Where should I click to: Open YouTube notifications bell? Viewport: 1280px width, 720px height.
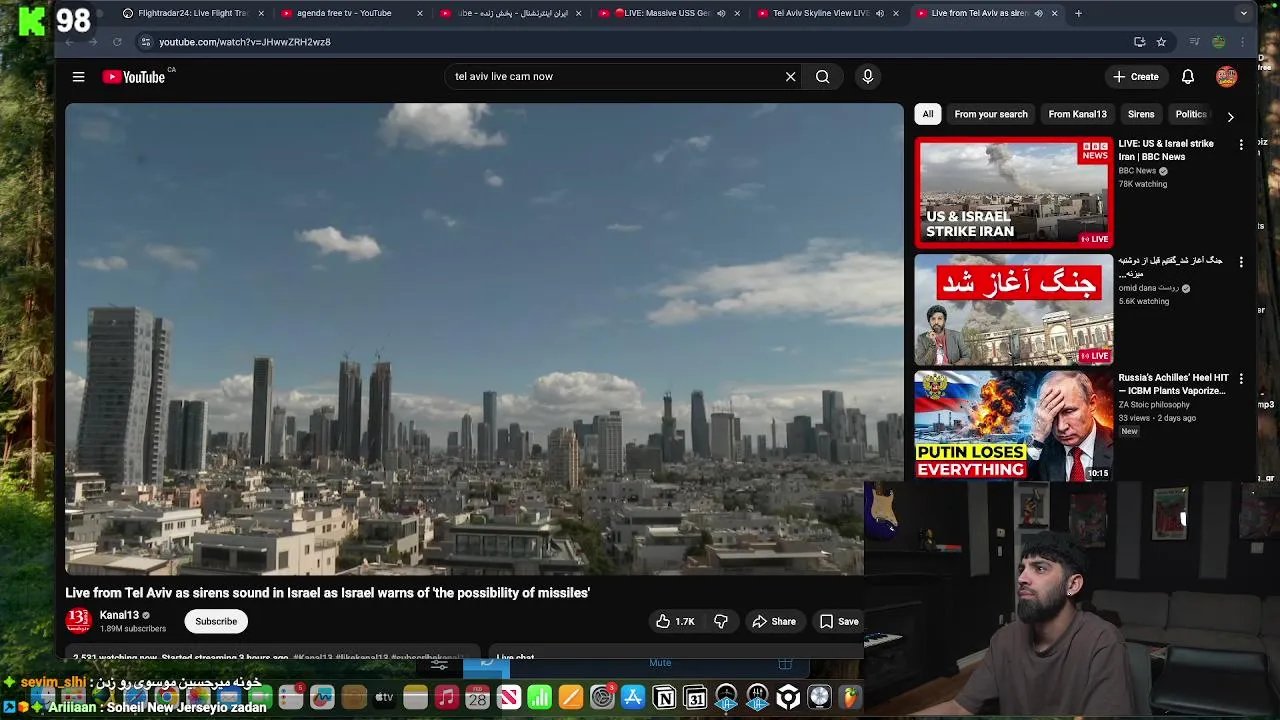1188,76
